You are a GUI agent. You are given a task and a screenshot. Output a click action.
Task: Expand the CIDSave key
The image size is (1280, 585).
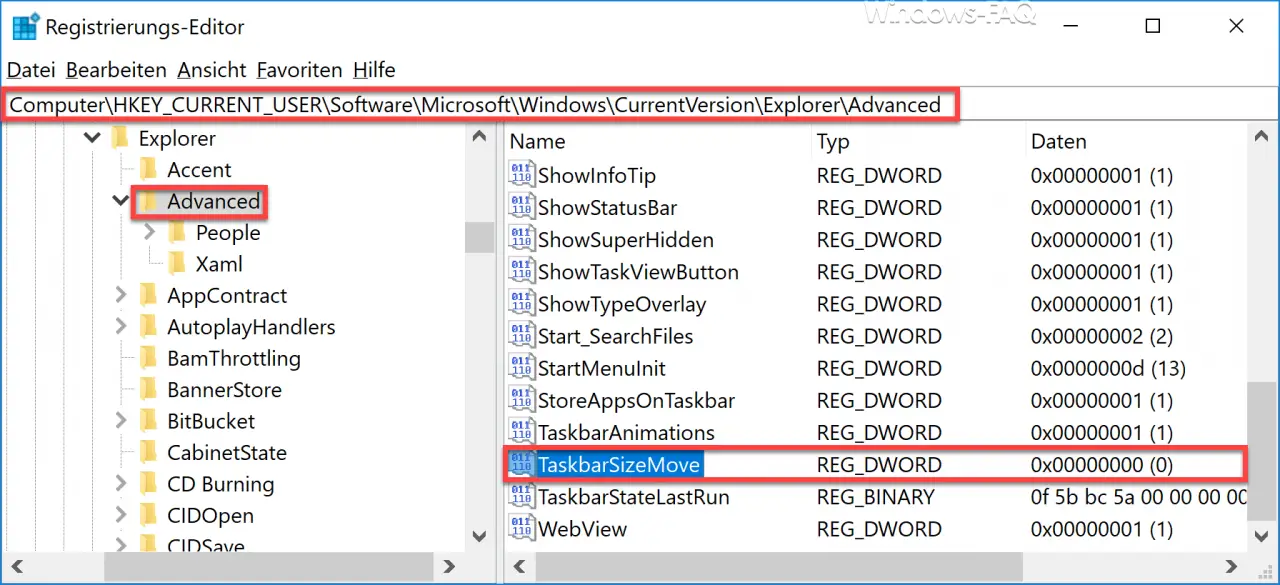pos(122,546)
